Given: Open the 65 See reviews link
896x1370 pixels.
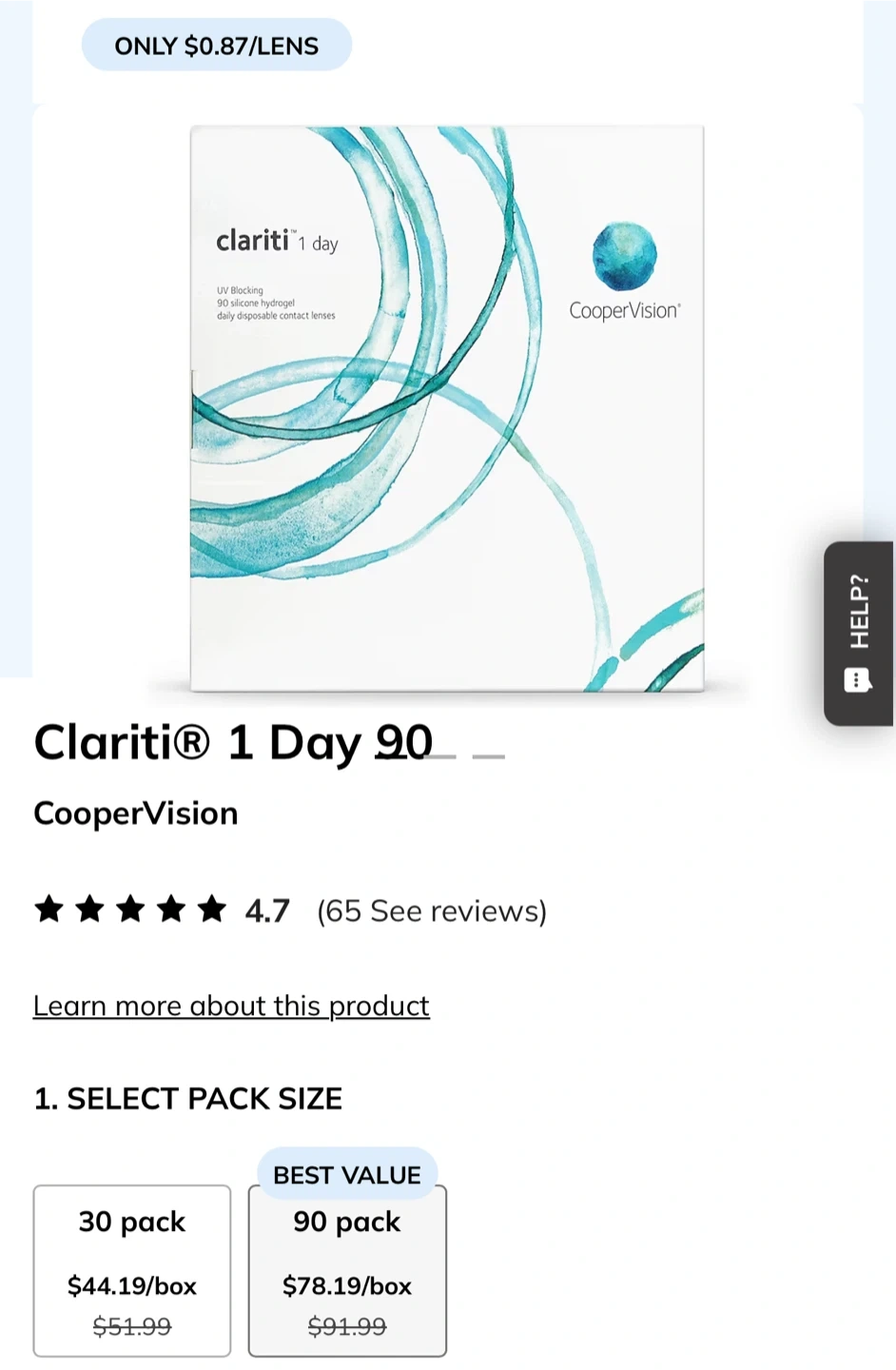Looking at the screenshot, I should pyautogui.click(x=432, y=910).
